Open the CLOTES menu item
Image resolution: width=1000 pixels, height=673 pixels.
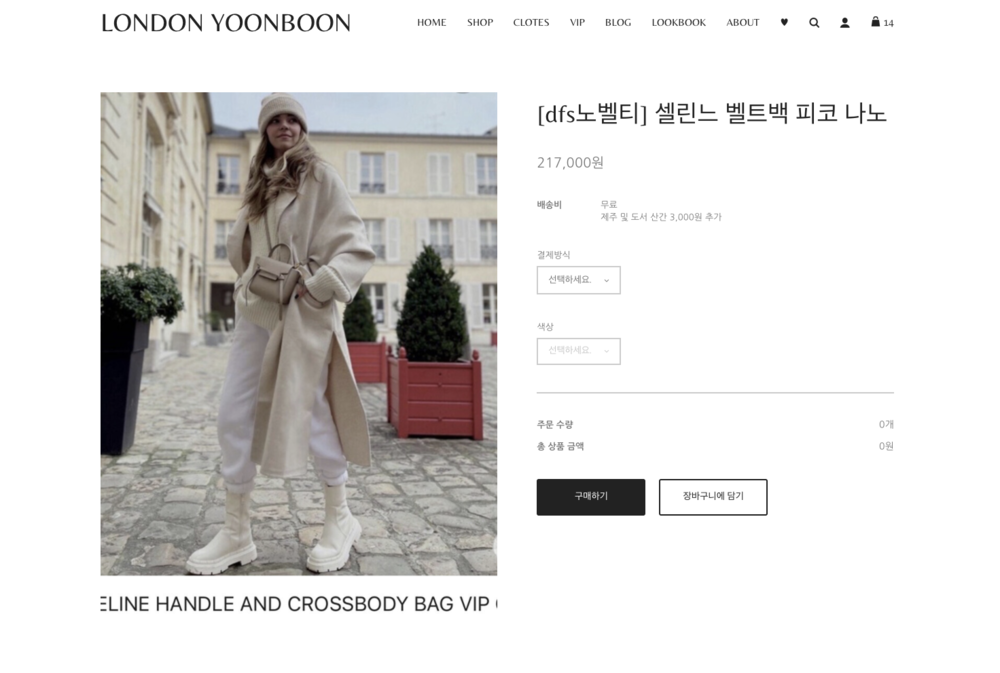(x=531, y=22)
